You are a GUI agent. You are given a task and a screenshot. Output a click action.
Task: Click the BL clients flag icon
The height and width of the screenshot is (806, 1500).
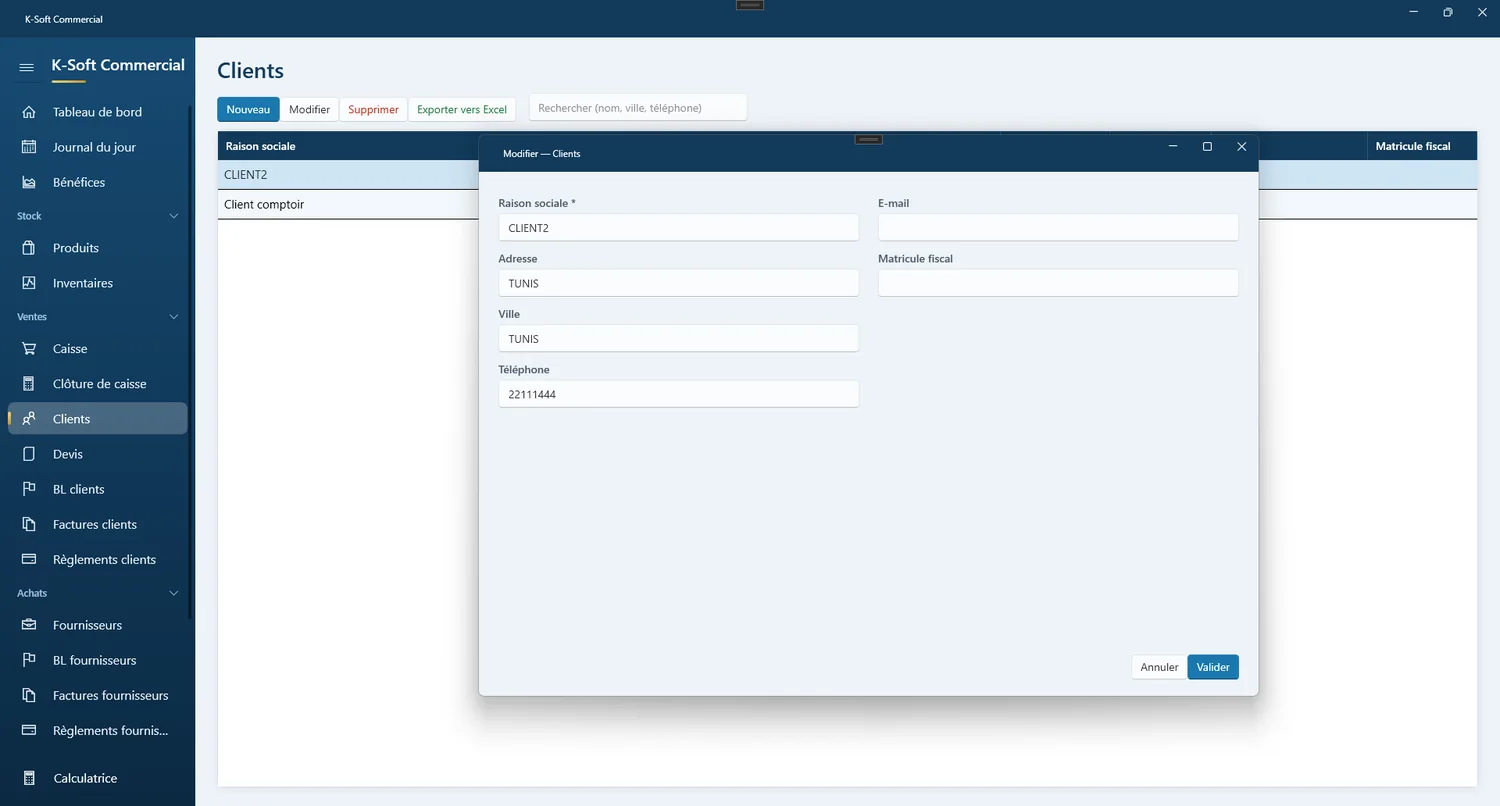point(29,489)
